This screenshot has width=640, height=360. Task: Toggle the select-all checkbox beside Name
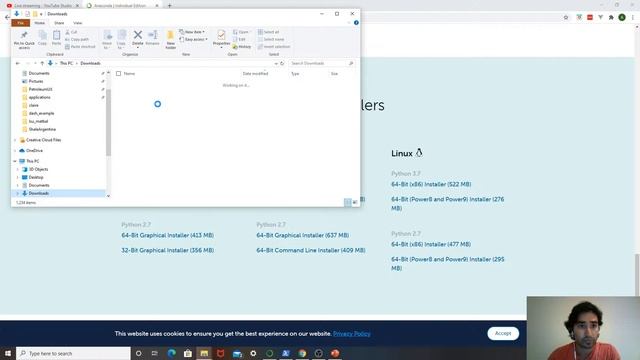118,73
